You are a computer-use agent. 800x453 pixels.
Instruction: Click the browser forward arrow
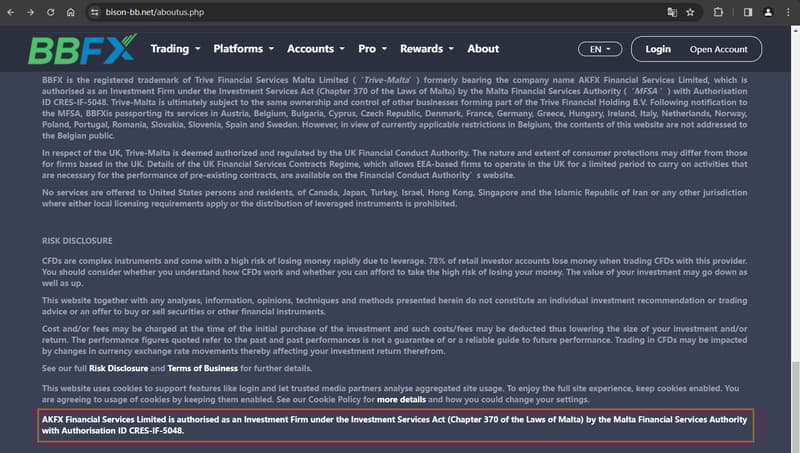click(31, 12)
